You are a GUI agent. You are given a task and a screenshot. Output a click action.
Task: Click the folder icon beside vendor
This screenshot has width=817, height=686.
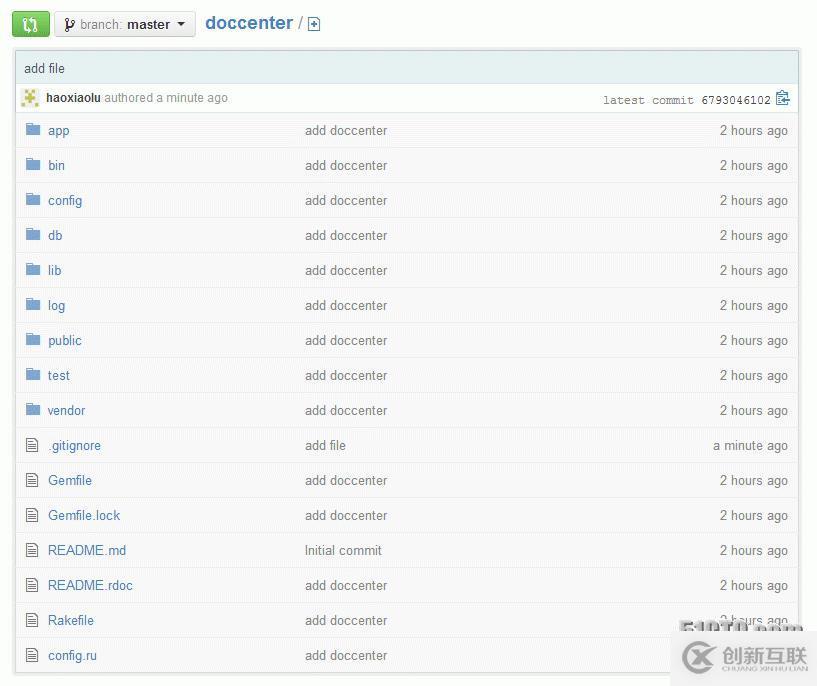click(33, 409)
